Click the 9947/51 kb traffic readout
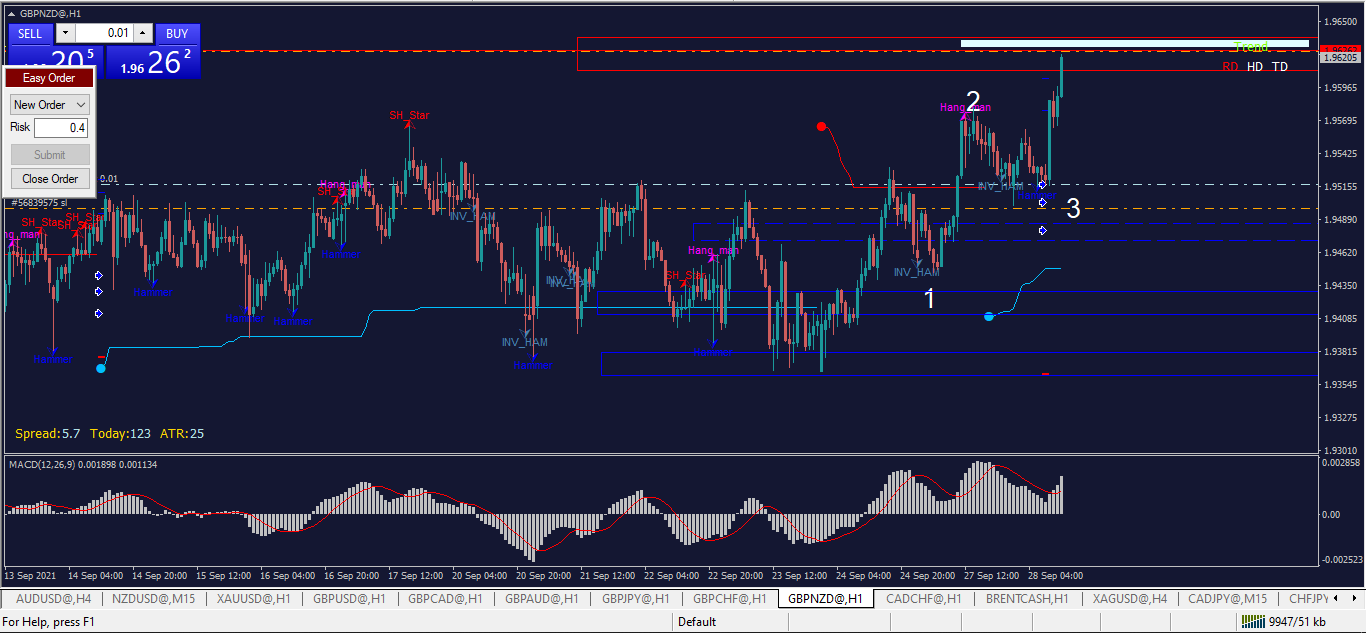 1297,622
